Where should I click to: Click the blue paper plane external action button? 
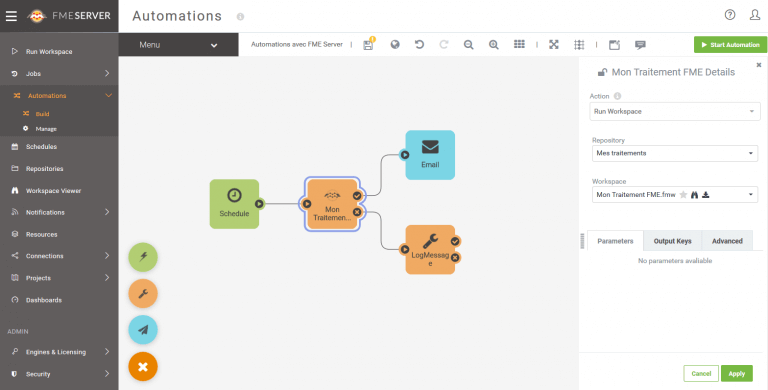(143, 330)
